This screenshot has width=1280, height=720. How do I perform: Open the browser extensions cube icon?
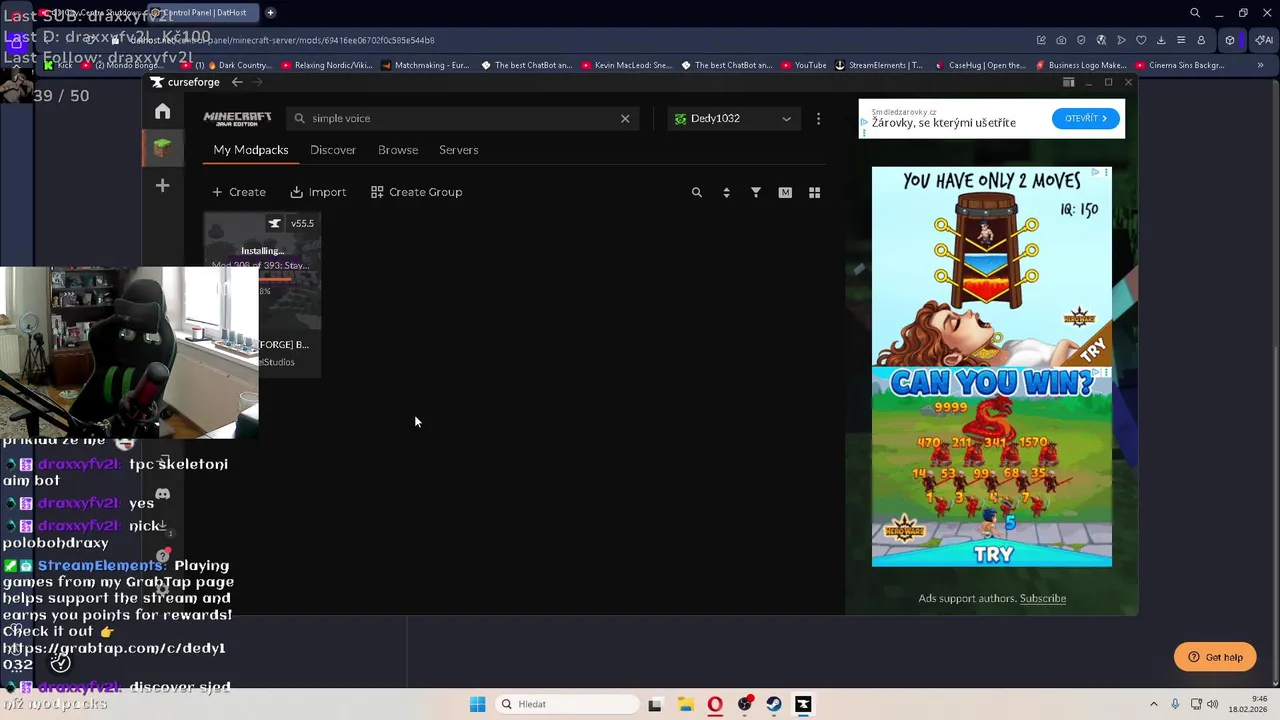pyautogui.click(x=1230, y=40)
